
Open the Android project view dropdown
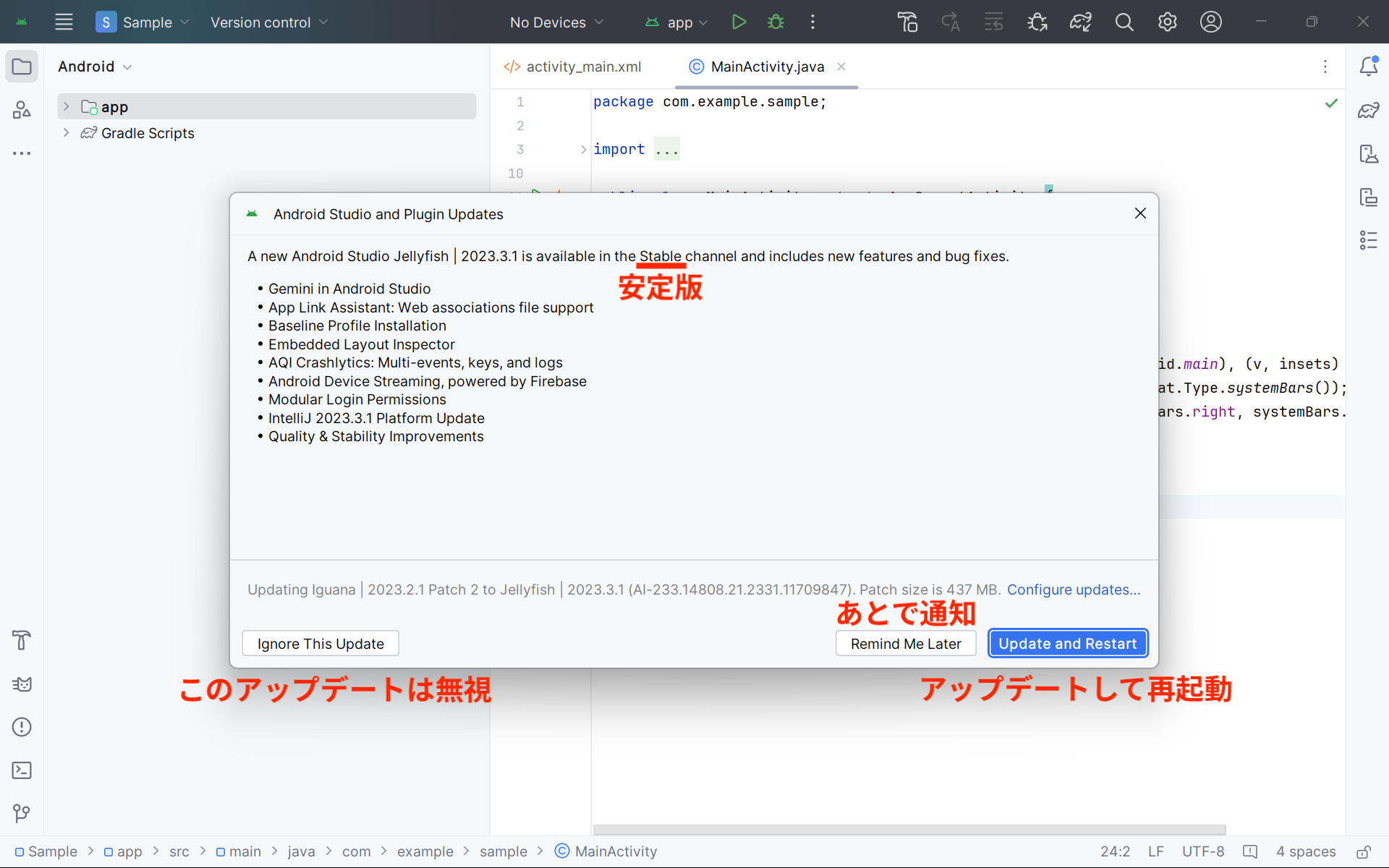pos(95,67)
